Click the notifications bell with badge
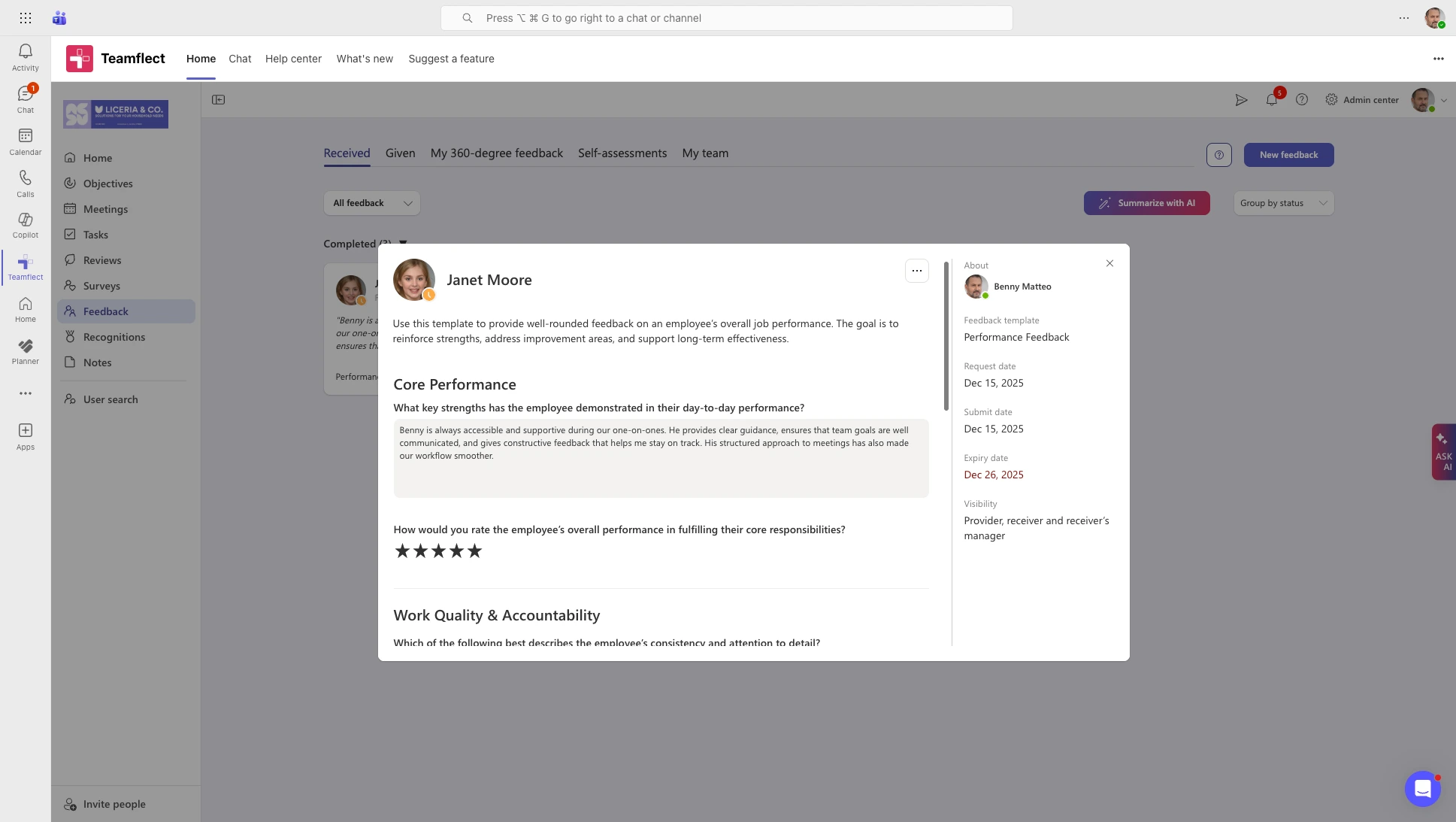The image size is (1456, 822). 1272,99
